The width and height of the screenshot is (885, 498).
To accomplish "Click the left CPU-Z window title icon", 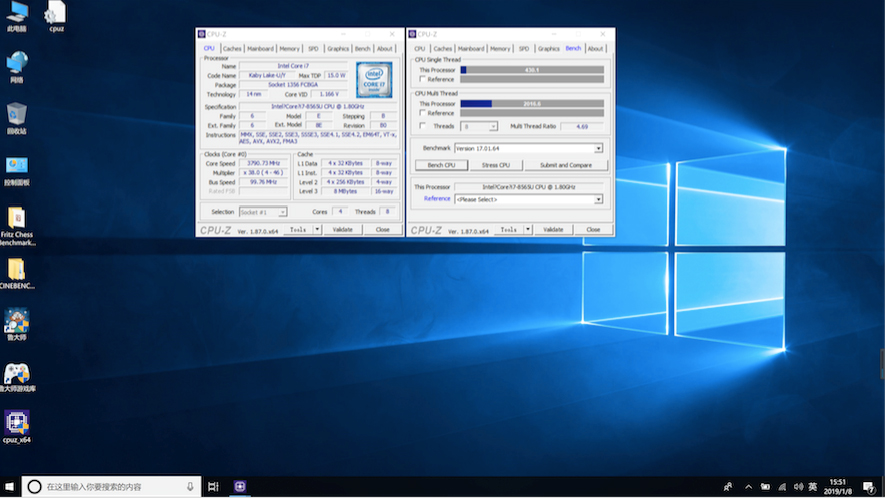I will [x=201, y=34].
